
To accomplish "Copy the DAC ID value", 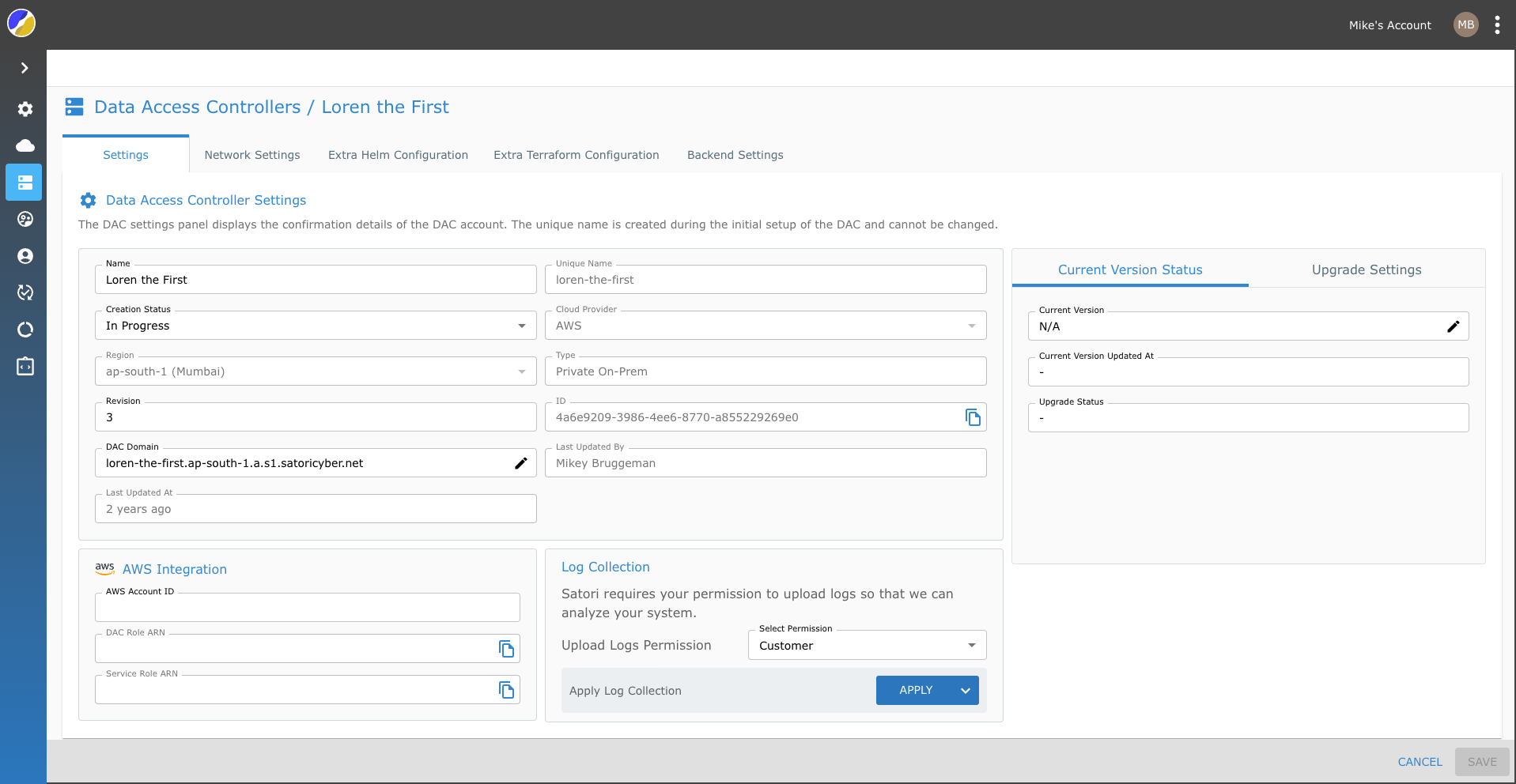I will pos(973,417).
